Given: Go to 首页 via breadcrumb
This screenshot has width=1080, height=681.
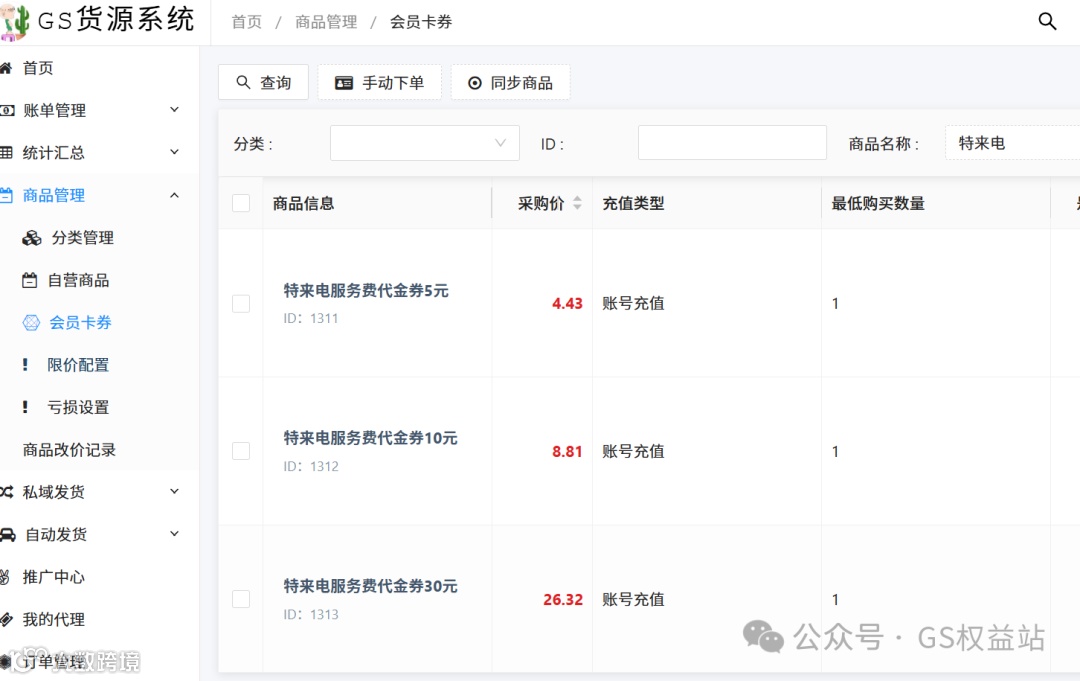Looking at the screenshot, I should tap(247, 22).
